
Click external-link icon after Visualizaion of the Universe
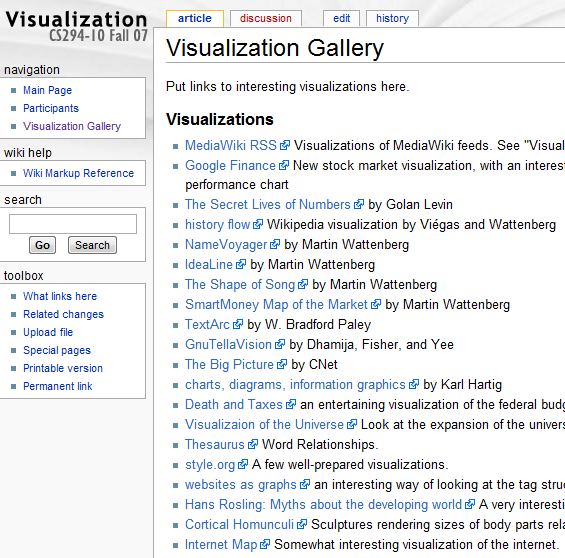[352, 424]
